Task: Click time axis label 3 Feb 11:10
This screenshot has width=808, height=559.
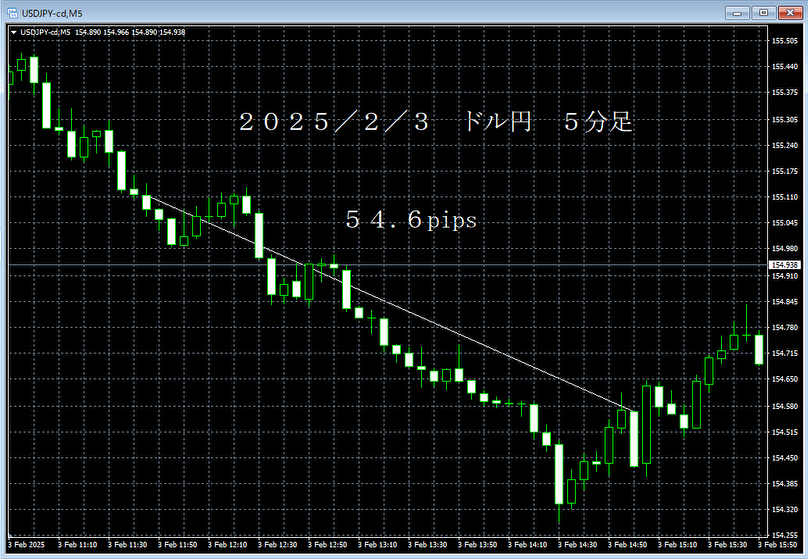Action: click(77, 545)
